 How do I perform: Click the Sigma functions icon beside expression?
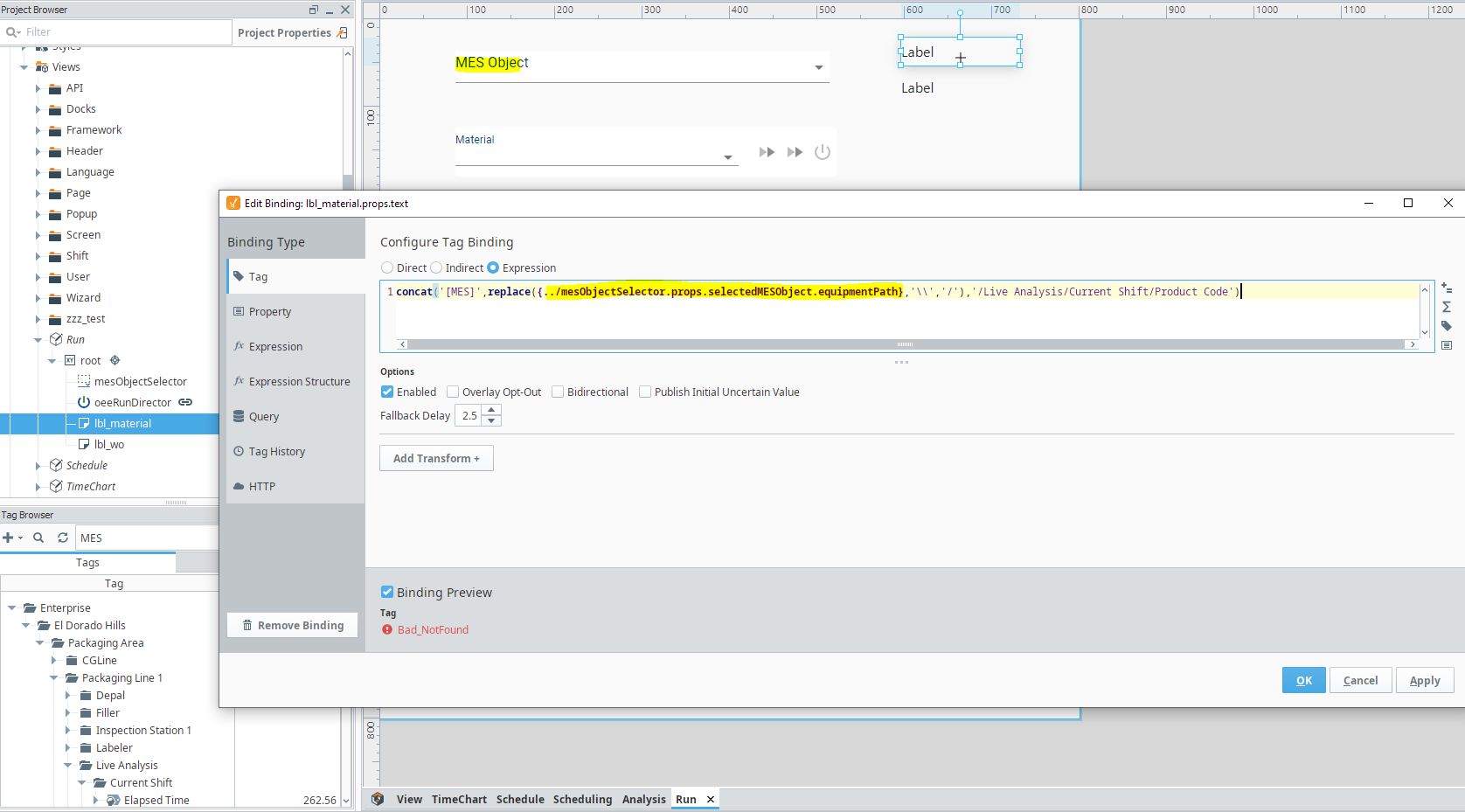[1447, 307]
